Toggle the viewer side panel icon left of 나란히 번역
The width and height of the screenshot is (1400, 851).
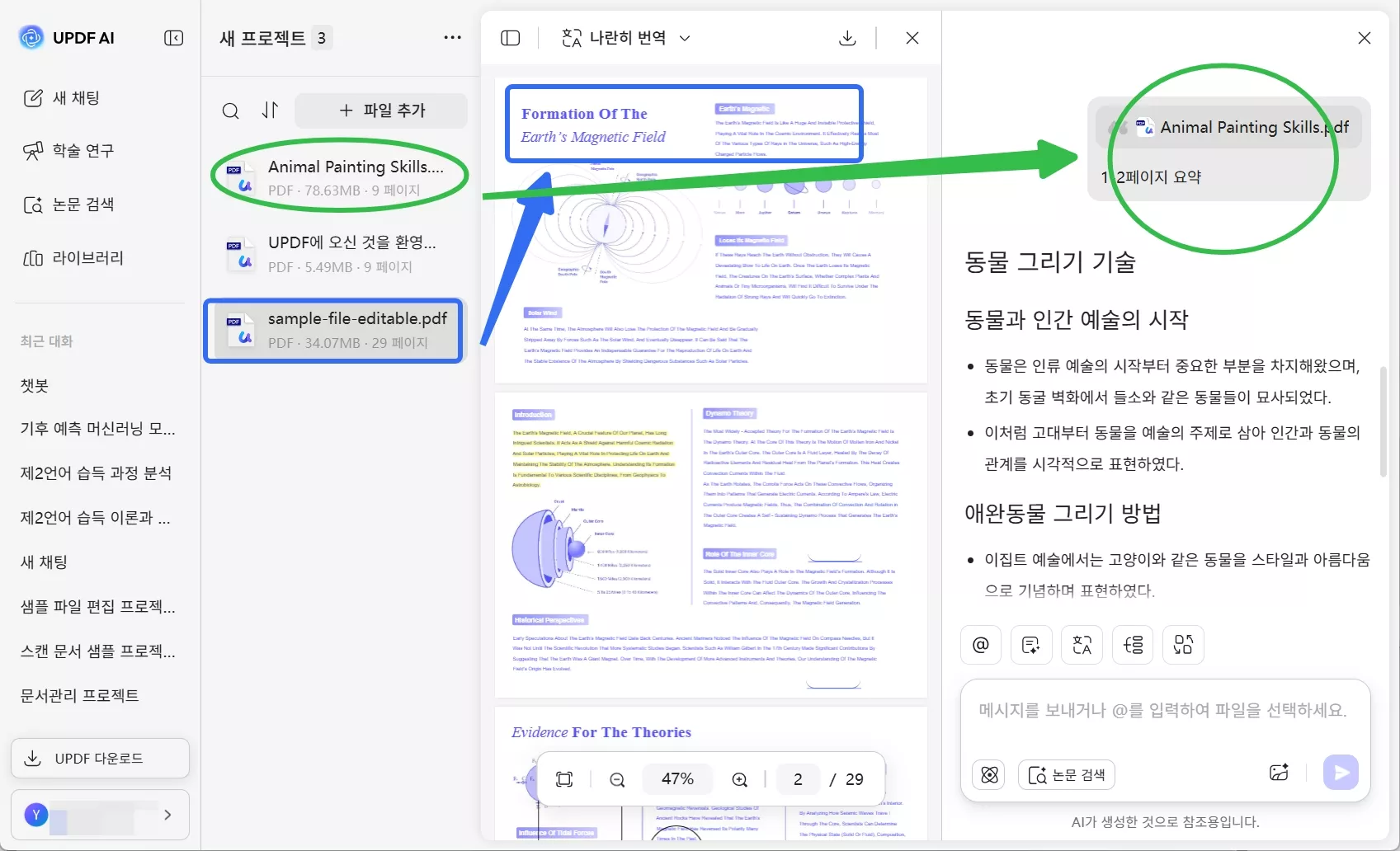pyautogui.click(x=511, y=38)
